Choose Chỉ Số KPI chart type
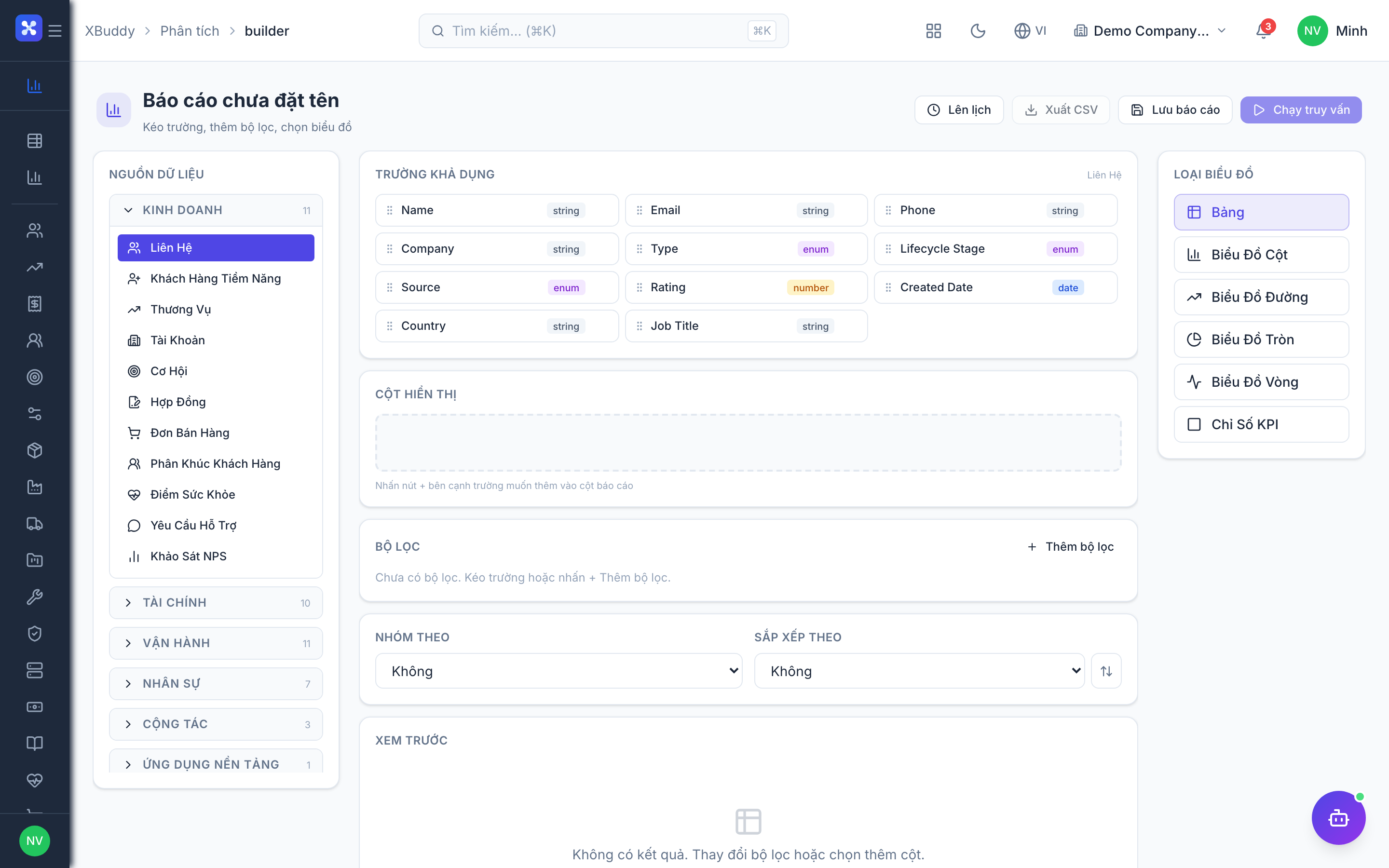Screen dimensions: 1389x868 point(1261,424)
